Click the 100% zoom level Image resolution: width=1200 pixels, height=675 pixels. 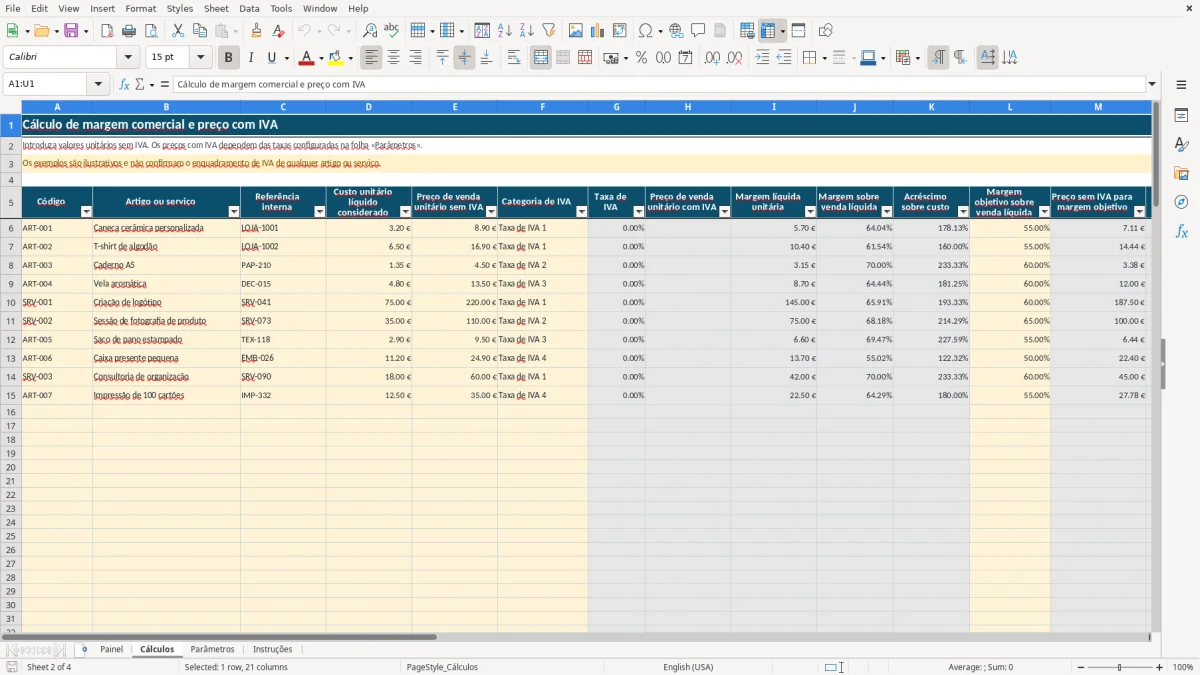click(1183, 667)
